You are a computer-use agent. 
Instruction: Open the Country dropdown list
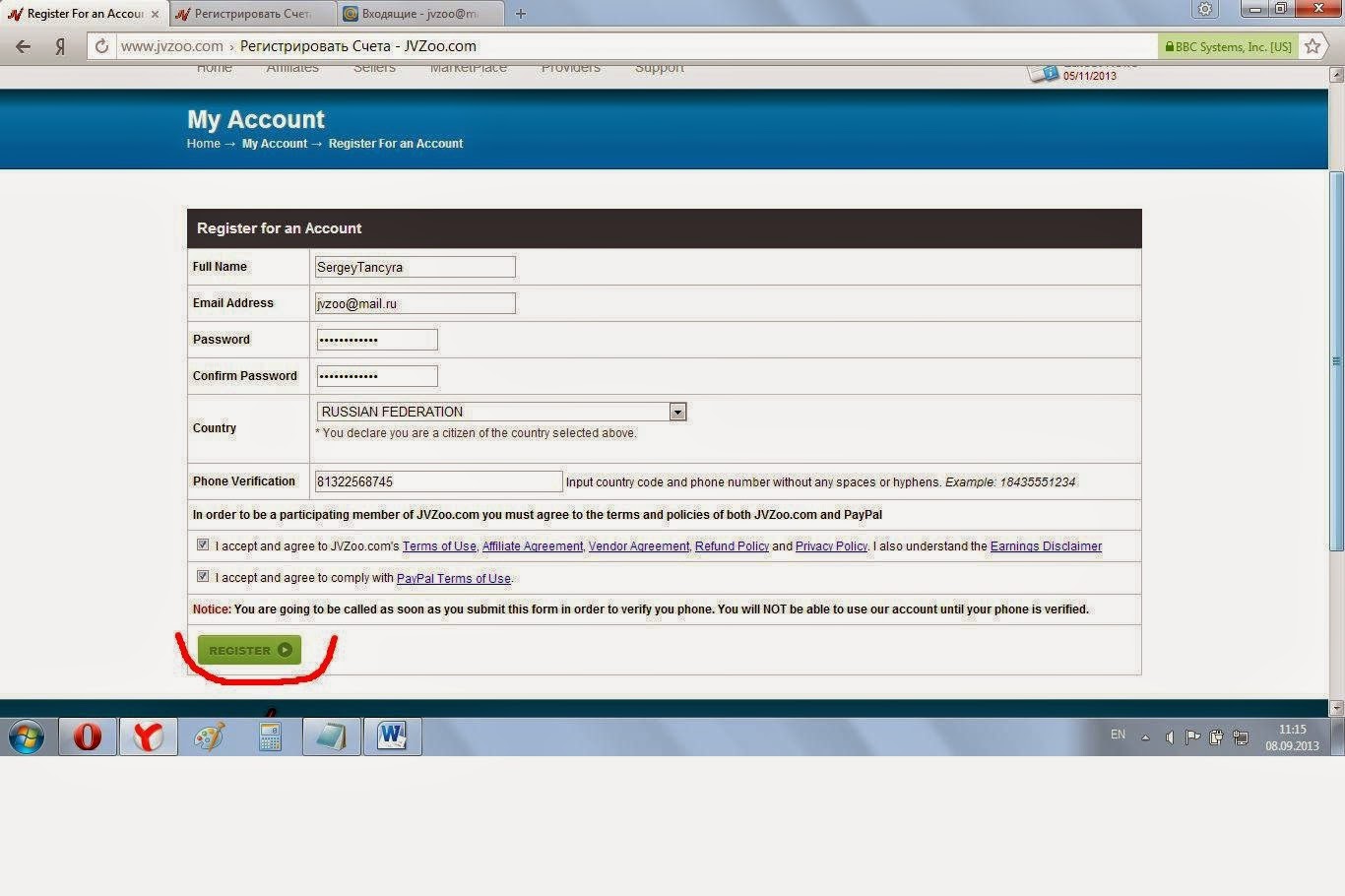[501, 412]
